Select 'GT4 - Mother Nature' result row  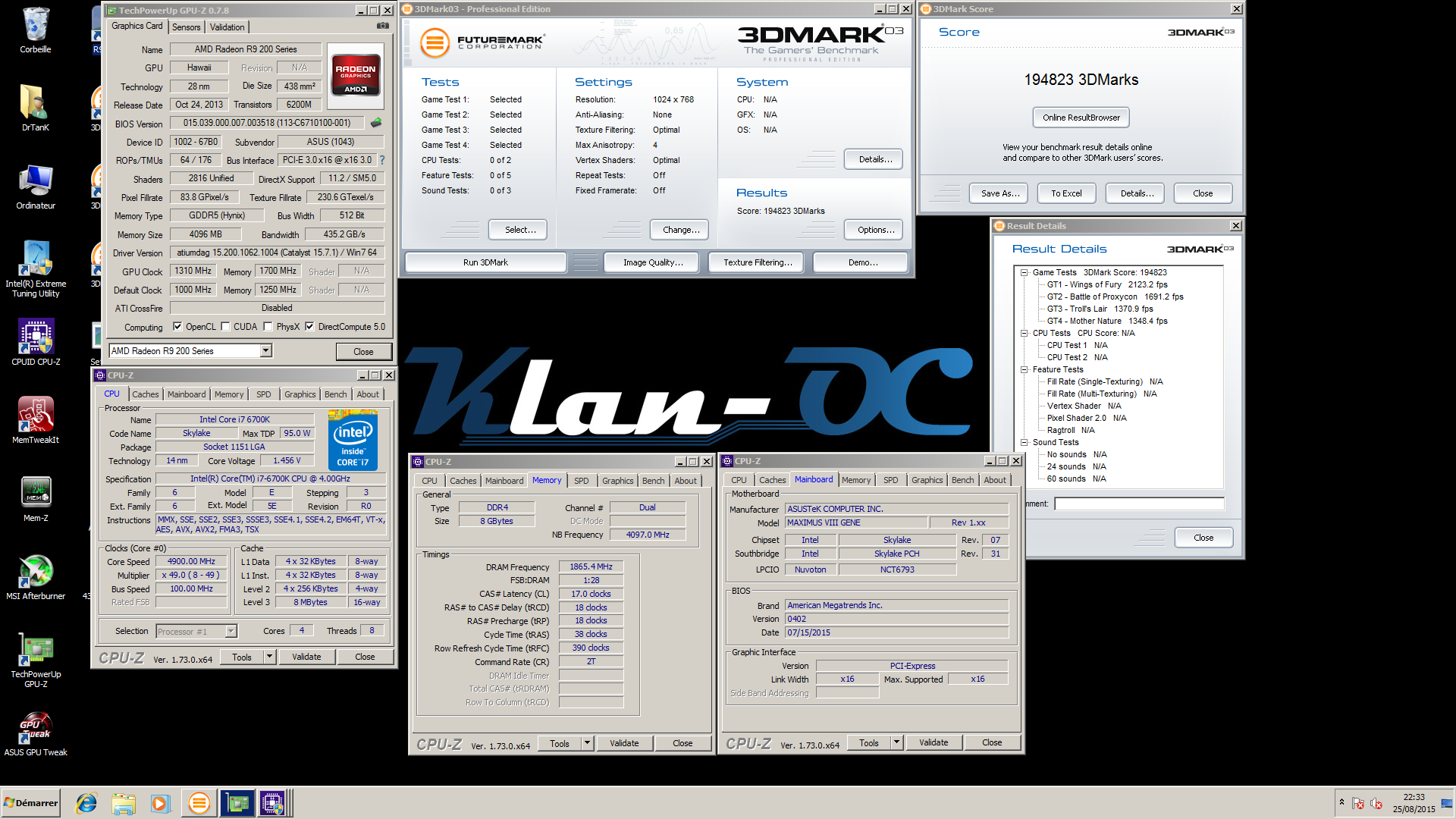(1106, 321)
